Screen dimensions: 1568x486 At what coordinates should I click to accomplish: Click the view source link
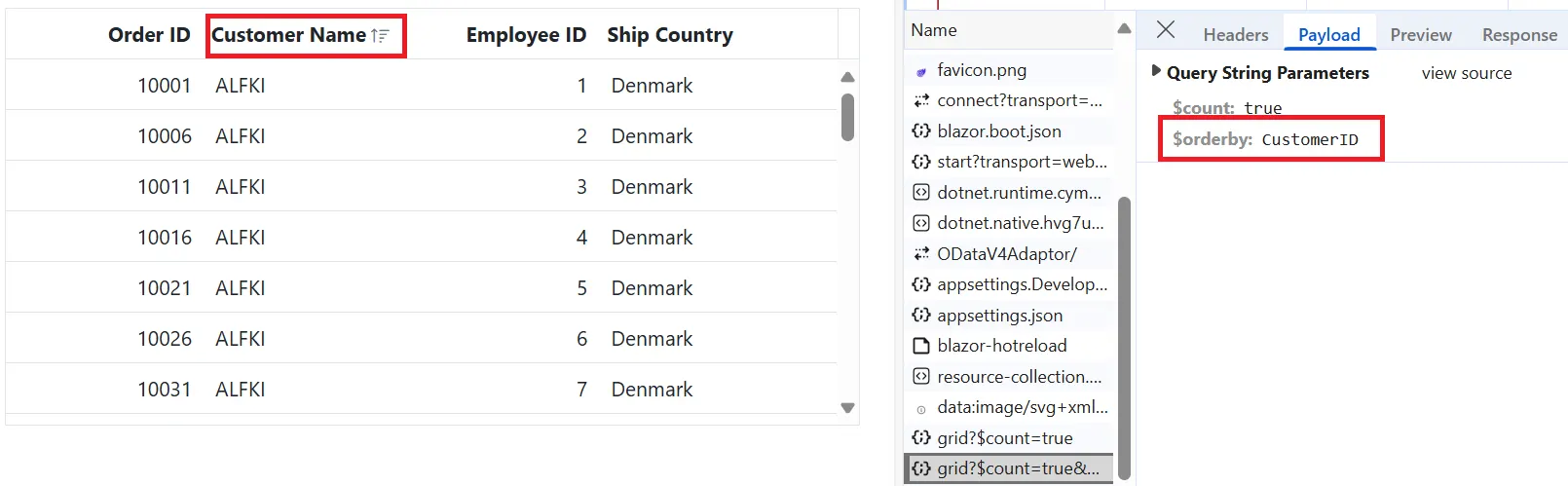[1467, 73]
